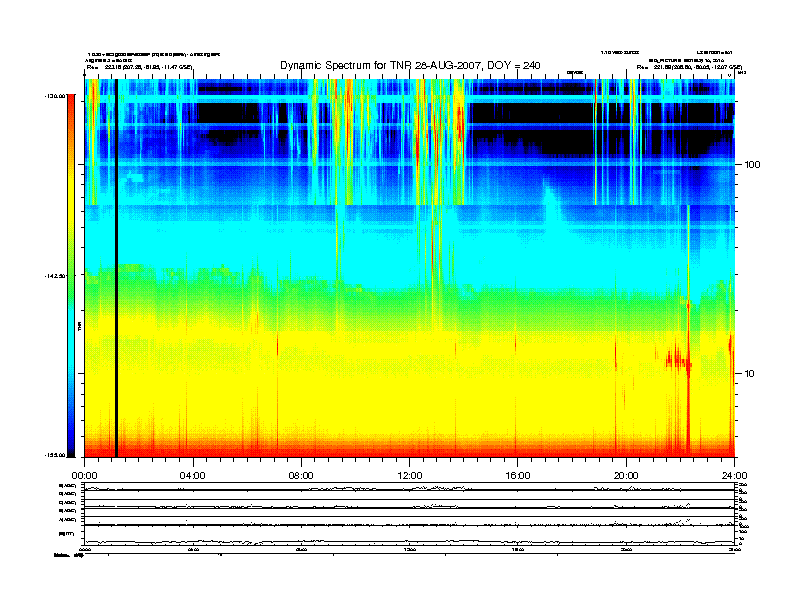Click the '20:00' time axis label

626,476
